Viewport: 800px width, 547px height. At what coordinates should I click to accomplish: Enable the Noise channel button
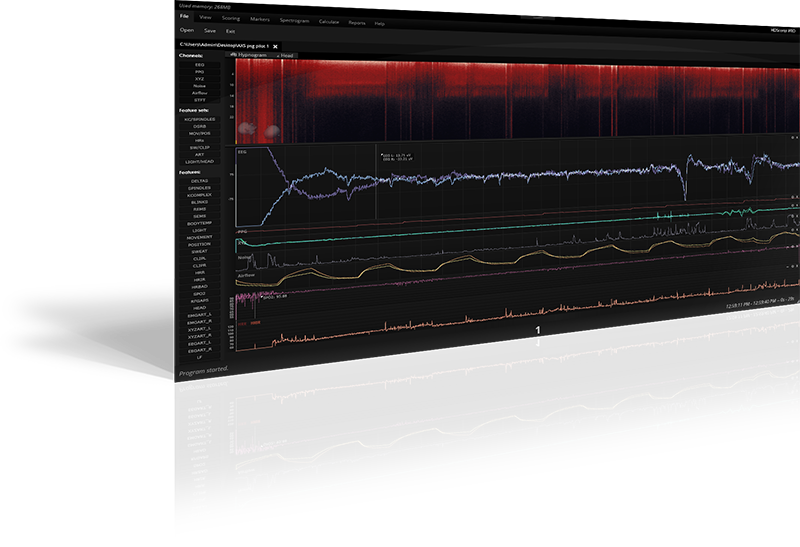200,84
